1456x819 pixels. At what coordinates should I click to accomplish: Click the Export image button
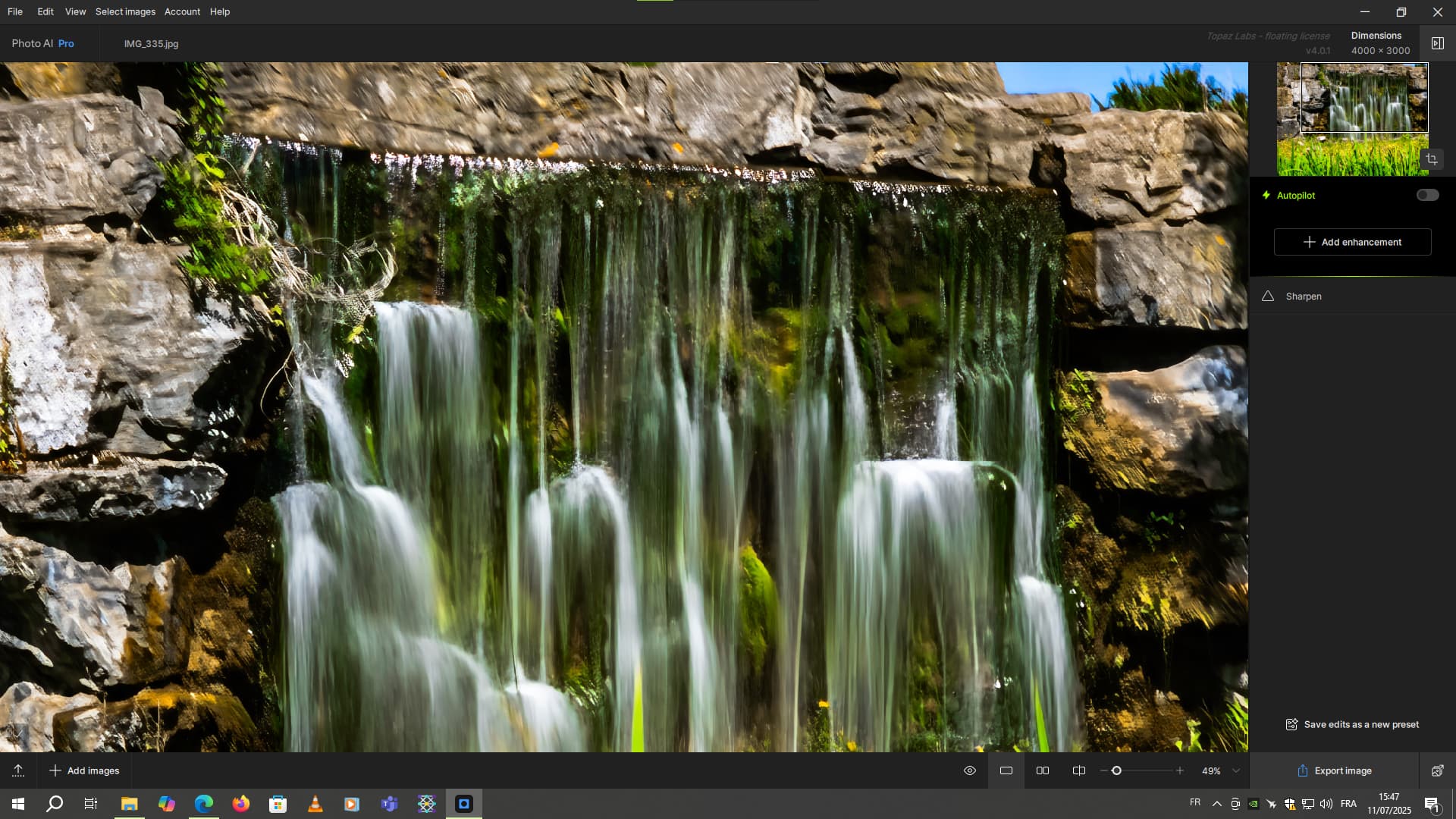[x=1334, y=770]
